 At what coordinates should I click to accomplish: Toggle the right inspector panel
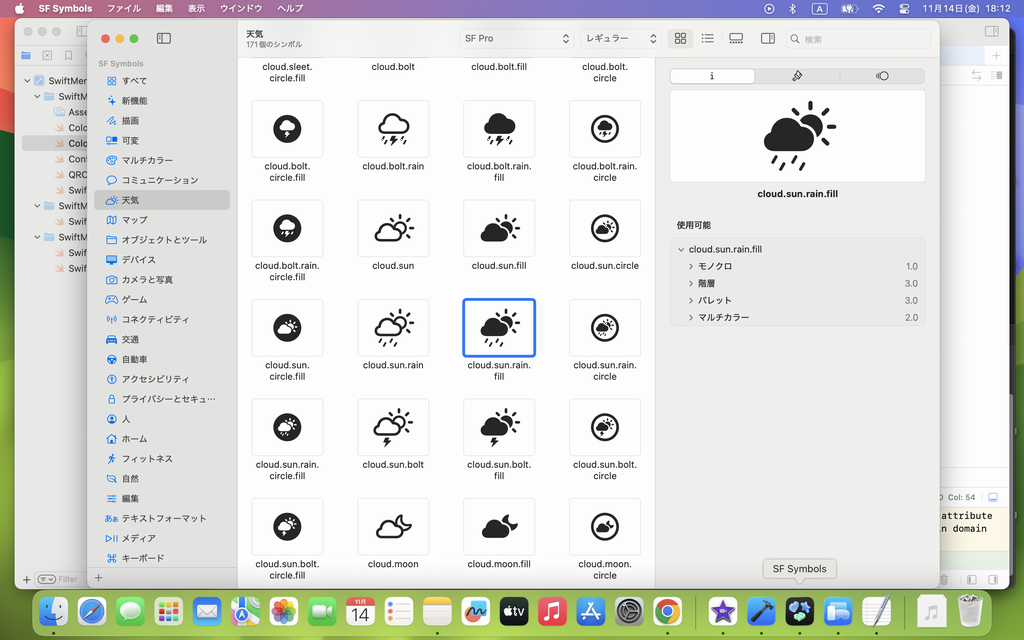(x=768, y=38)
